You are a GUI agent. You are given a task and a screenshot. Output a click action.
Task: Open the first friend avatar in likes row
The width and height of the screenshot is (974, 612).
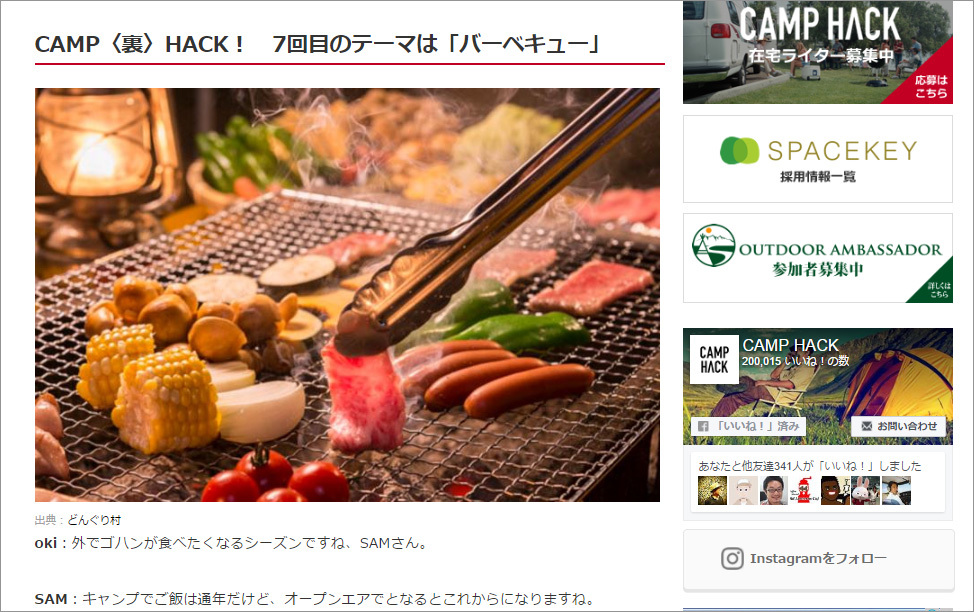click(712, 490)
